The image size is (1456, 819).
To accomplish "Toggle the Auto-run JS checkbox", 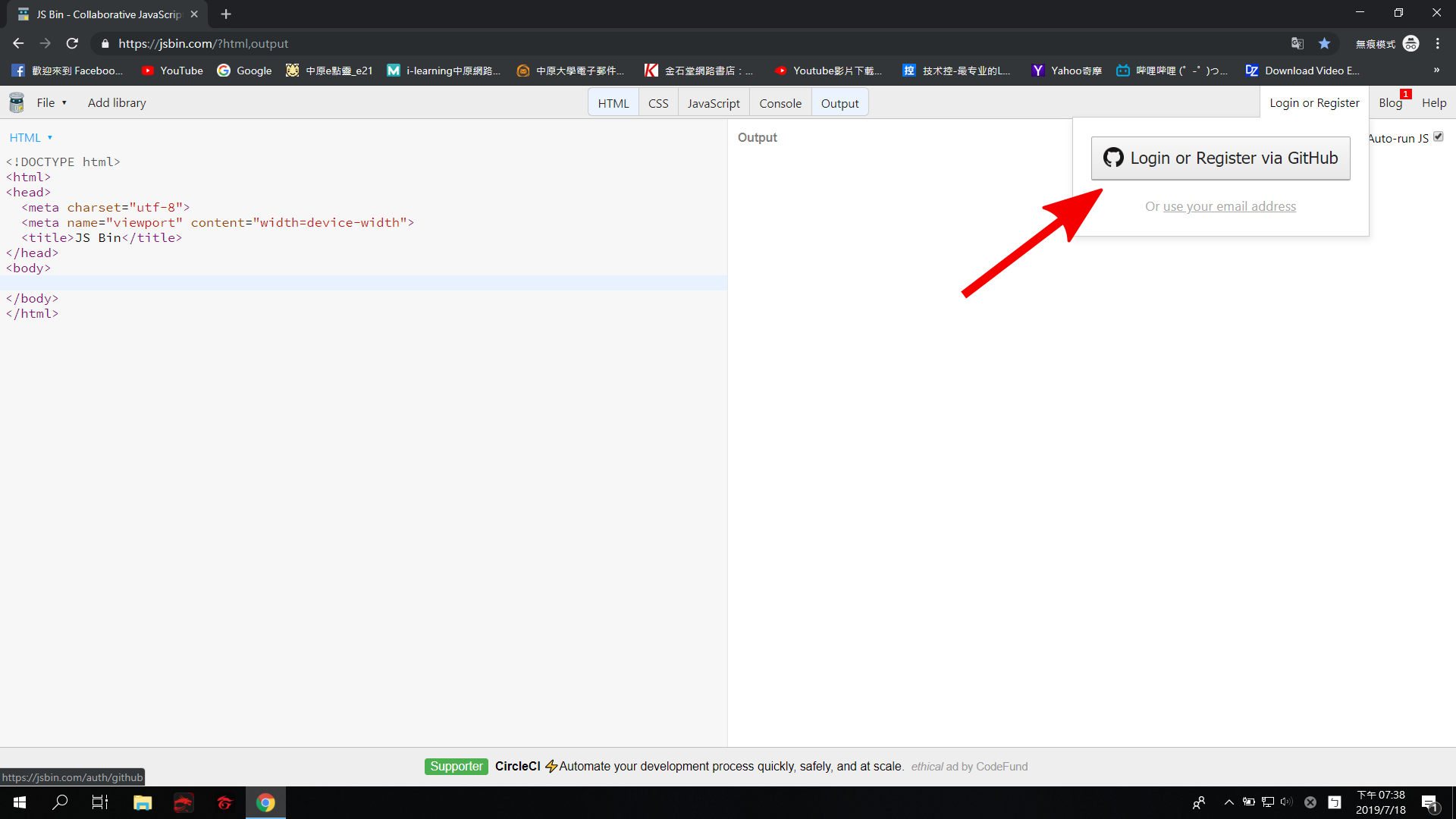I will click(x=1438, y=137).
